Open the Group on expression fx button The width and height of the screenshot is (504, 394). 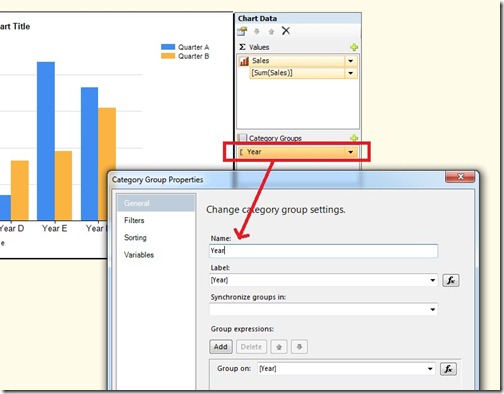coord(448,369)
